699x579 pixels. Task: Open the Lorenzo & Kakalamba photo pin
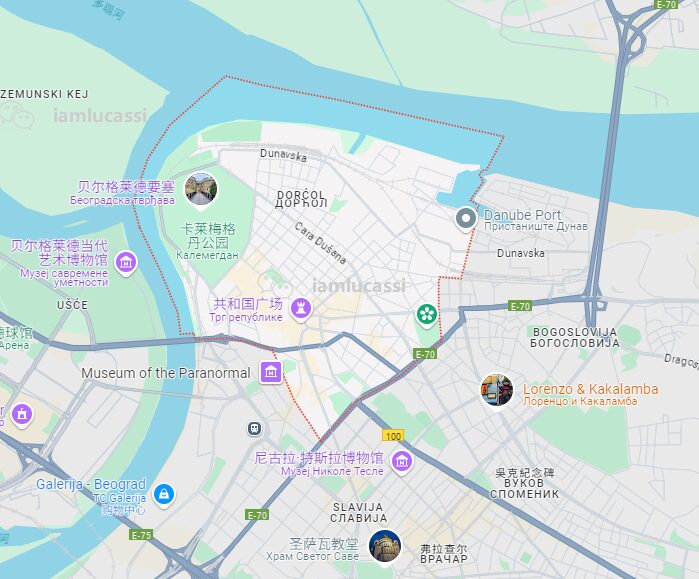click(x=497, y=391)
